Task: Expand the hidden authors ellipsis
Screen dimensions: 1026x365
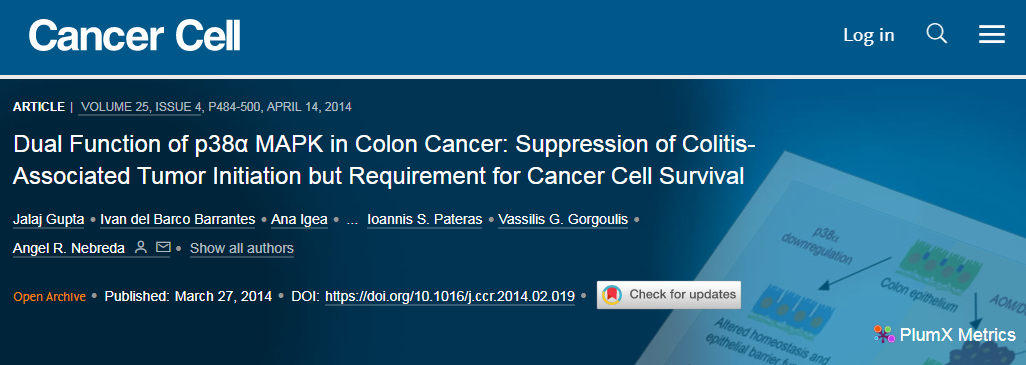Action: pyautogui.click(x=352, y=220)
